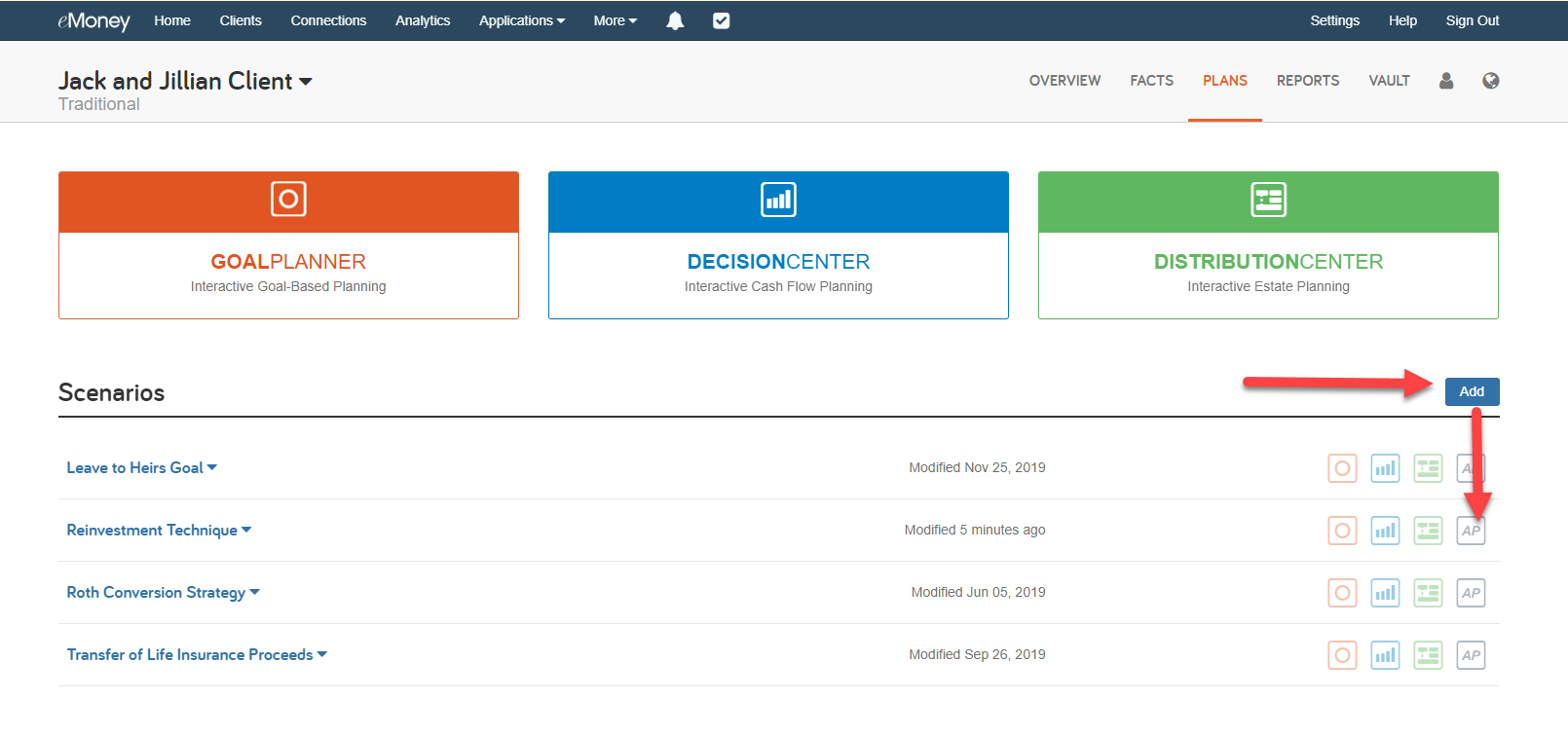
Task: Open Goal Planner icon for Reinvestment Technique
Action: coord(1342,531)
